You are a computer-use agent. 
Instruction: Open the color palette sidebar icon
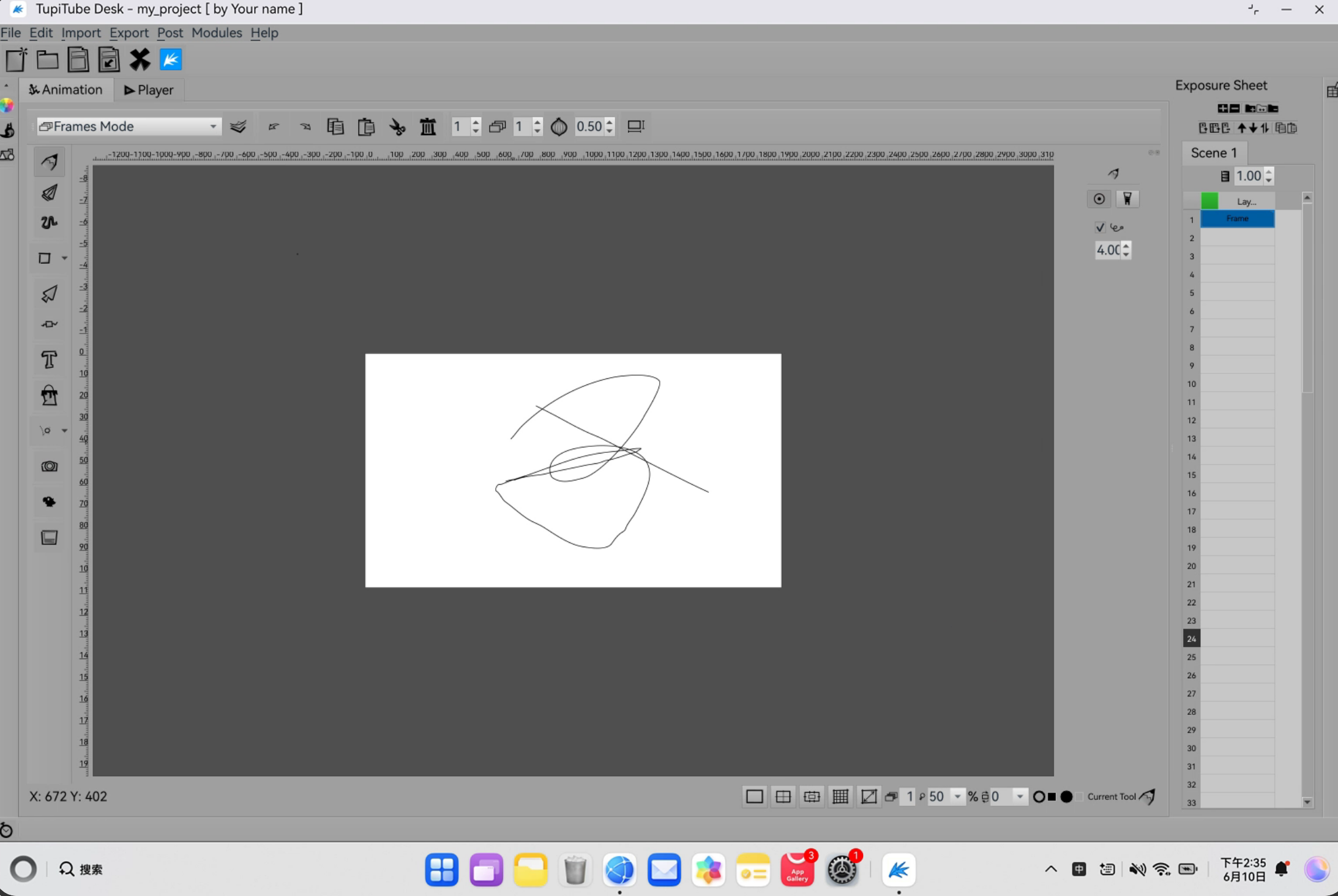coord(7,105)
